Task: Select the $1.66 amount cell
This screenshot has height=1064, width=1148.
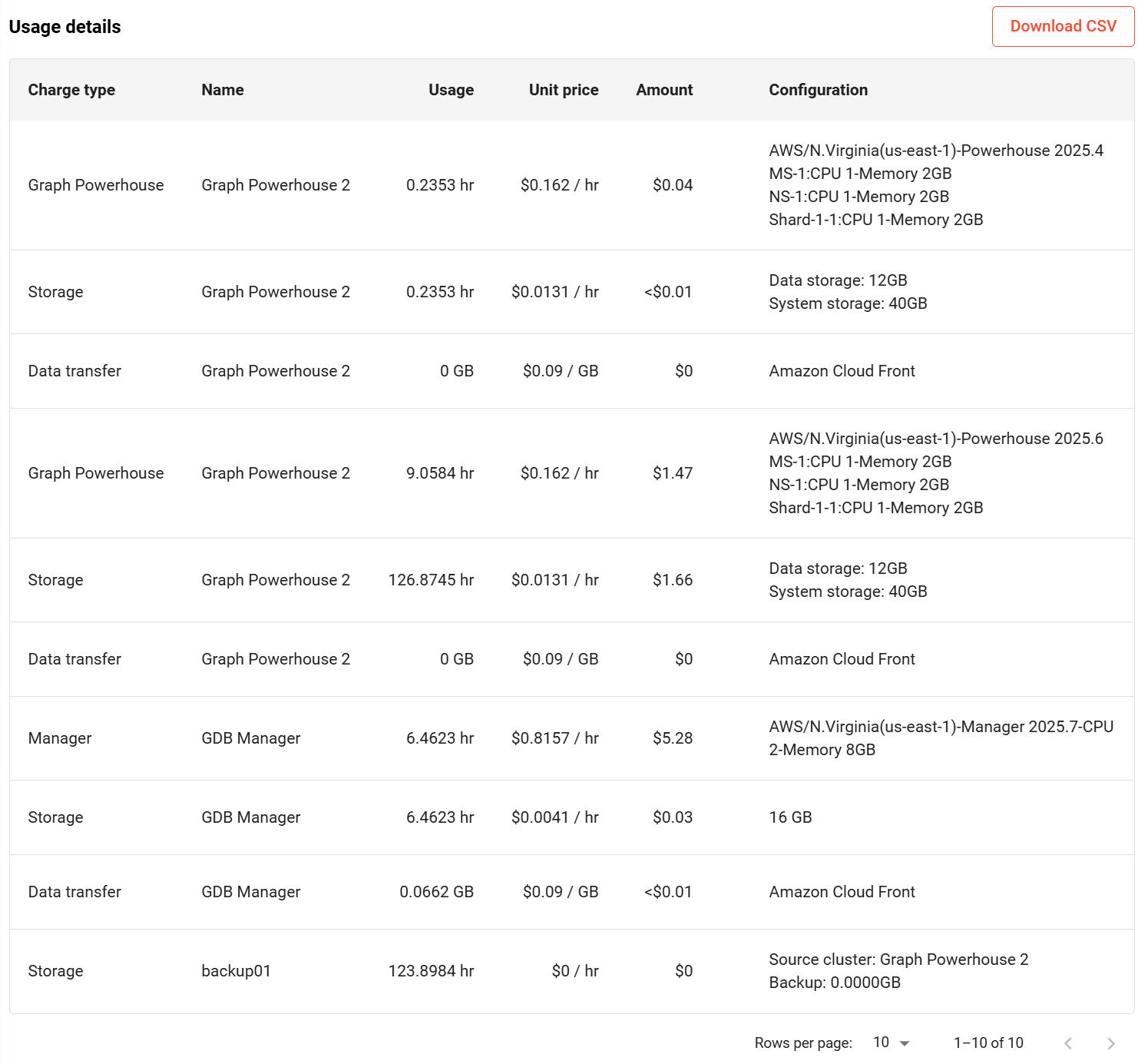Action: coord(673,580)
